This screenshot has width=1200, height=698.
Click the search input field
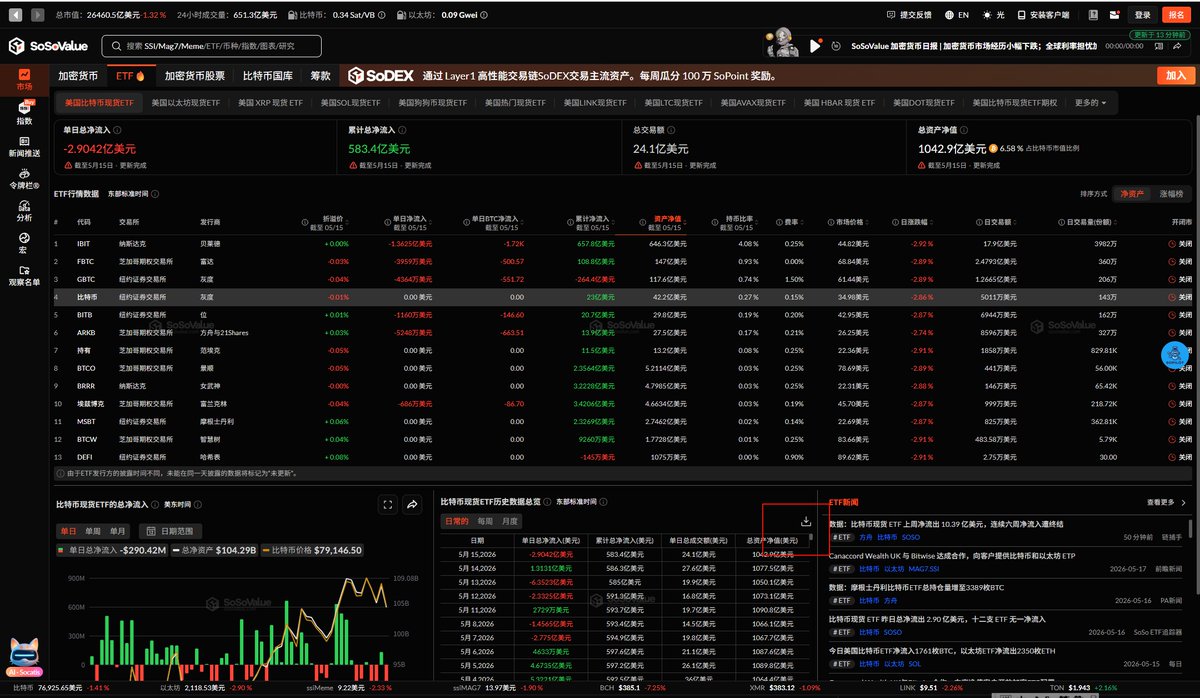coord(210,46)
